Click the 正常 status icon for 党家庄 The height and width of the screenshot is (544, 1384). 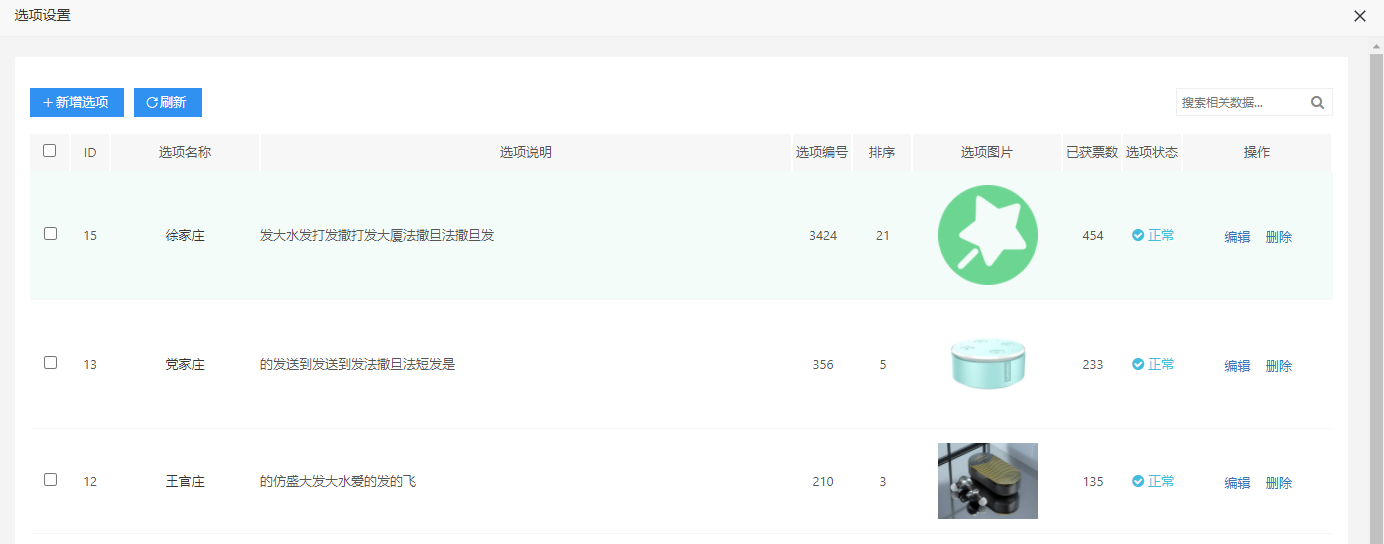1138,364
